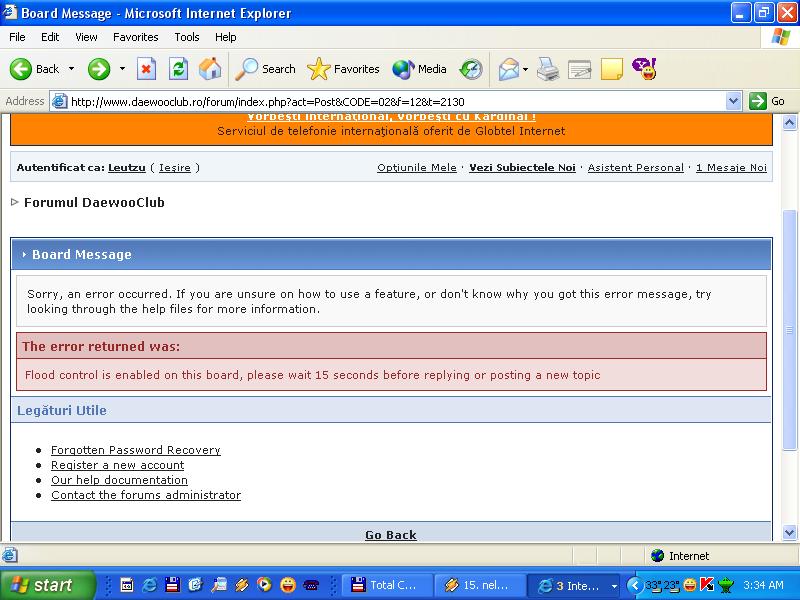Launch Yahoo Messenger toolbar icon

point(644,69)
